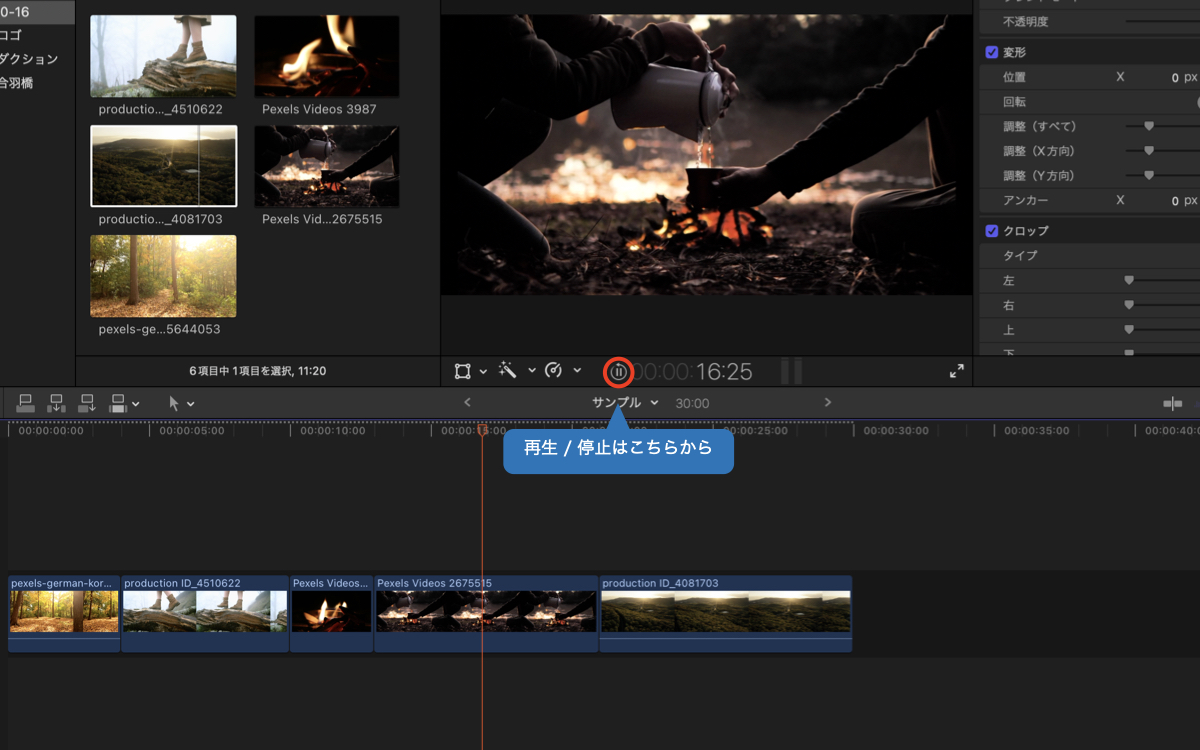Click the ダクション sidebar item
This screenshot has width=1200, height=750.
coord(29,59)
